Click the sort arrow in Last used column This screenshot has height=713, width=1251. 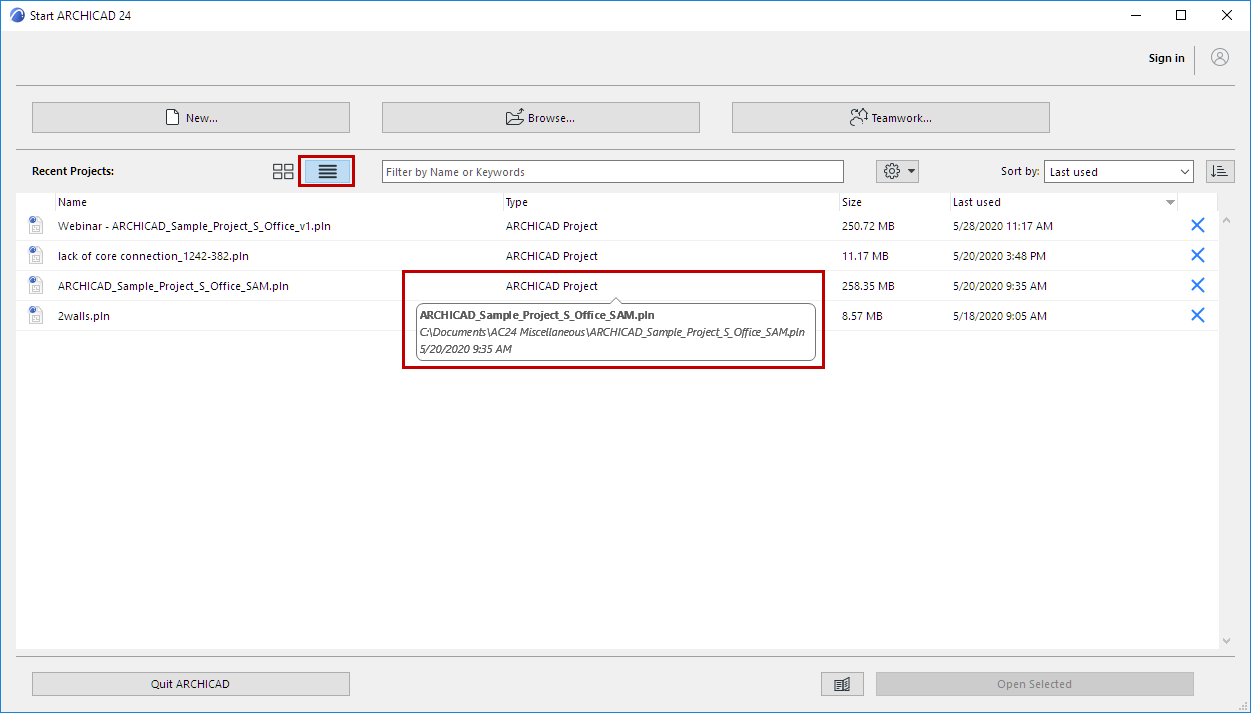tap(1170, 203)
